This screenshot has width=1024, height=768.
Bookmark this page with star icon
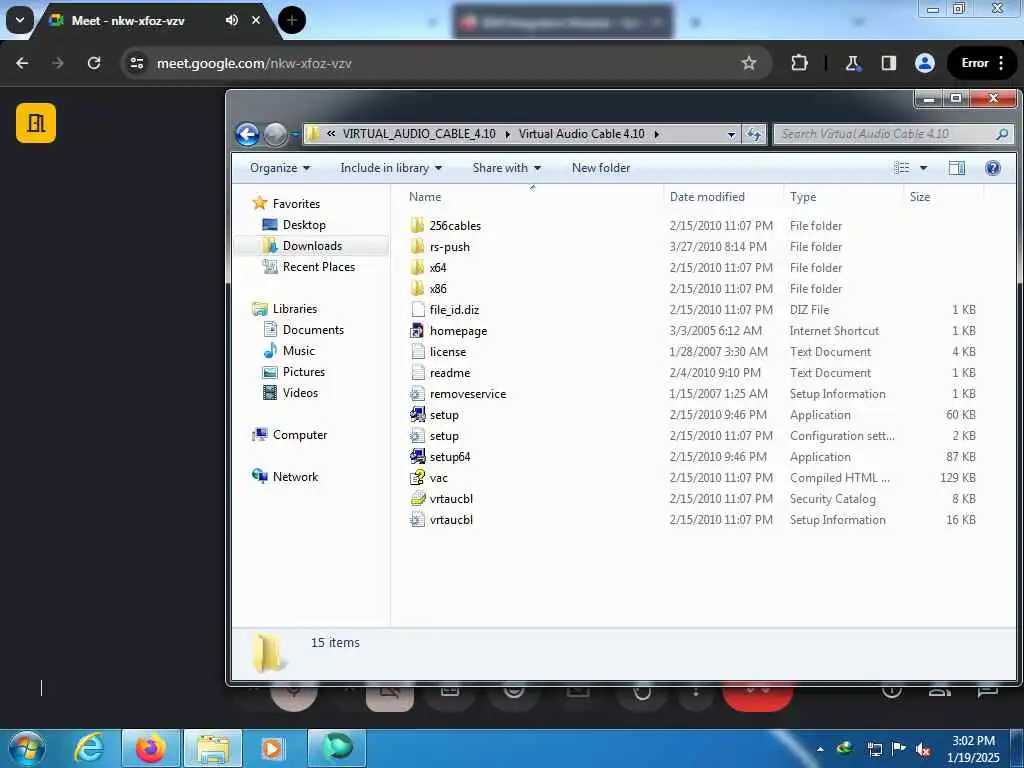[x=748, y=63]
